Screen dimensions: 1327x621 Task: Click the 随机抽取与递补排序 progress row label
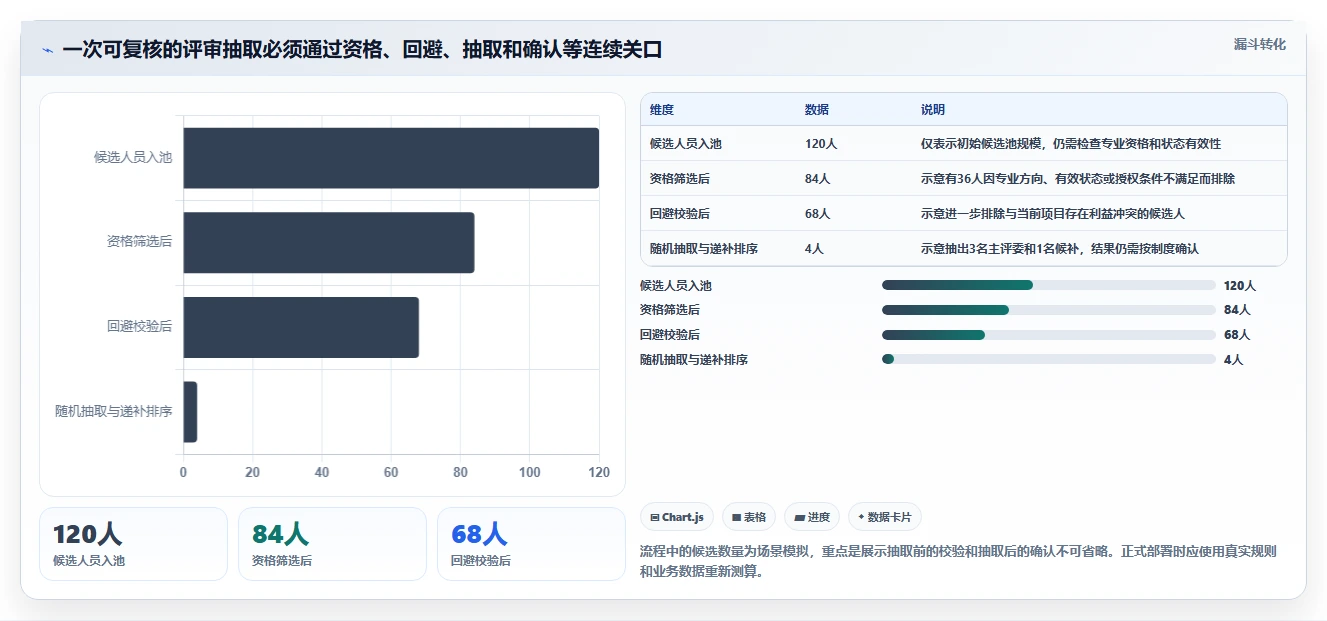pyautogui.click(x=694, y=360)
